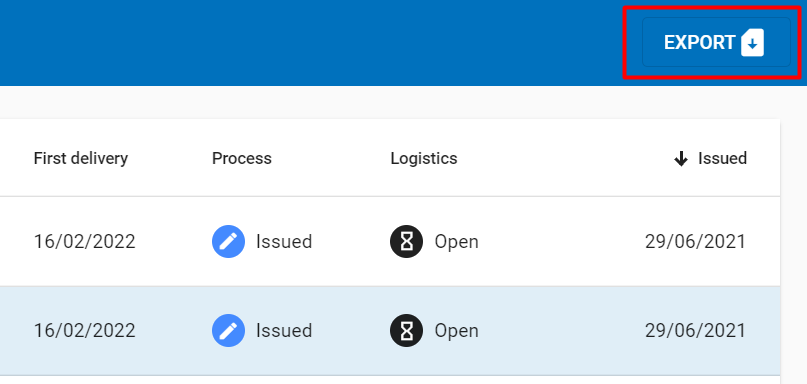Sort by the Issued column arrow
Image resolution: width=807 pixels, height=384 pixels.
tap(681, 159)
